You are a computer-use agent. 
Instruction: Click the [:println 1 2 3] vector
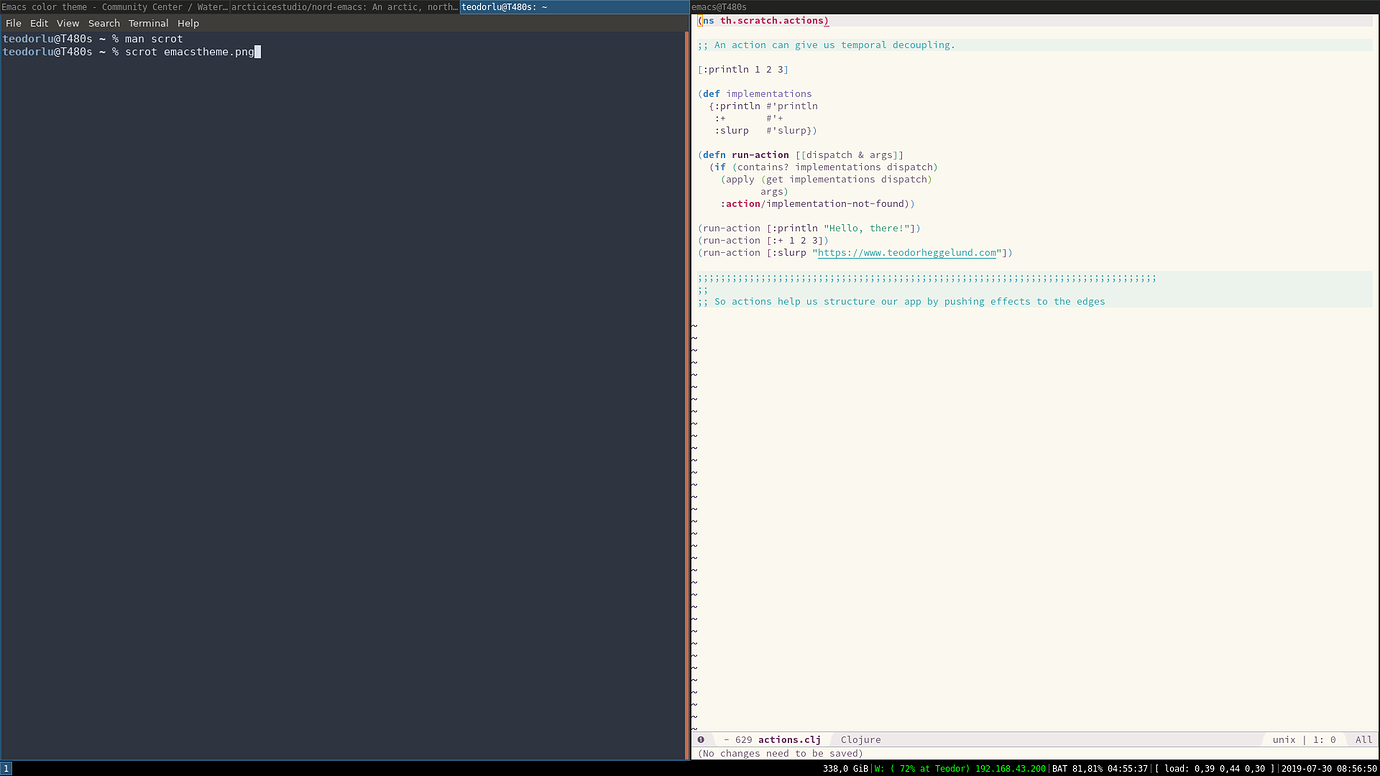(x=743, y=69)
